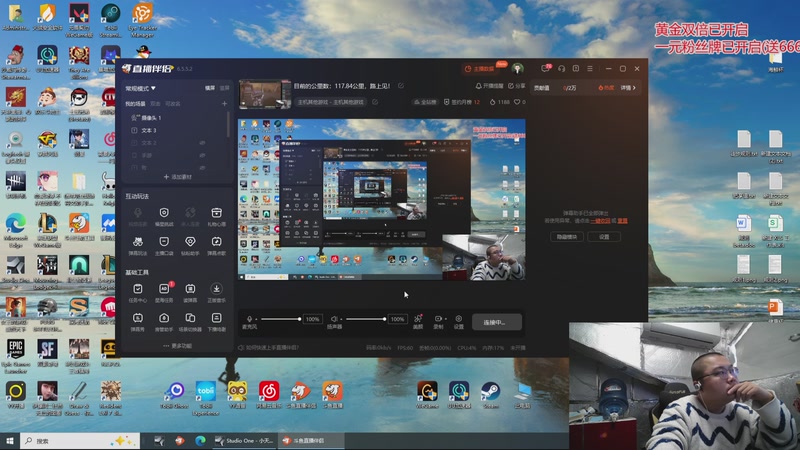Open the 粘粘助手 heart-badge icon
800x450 pixels.
coord(190,242)
